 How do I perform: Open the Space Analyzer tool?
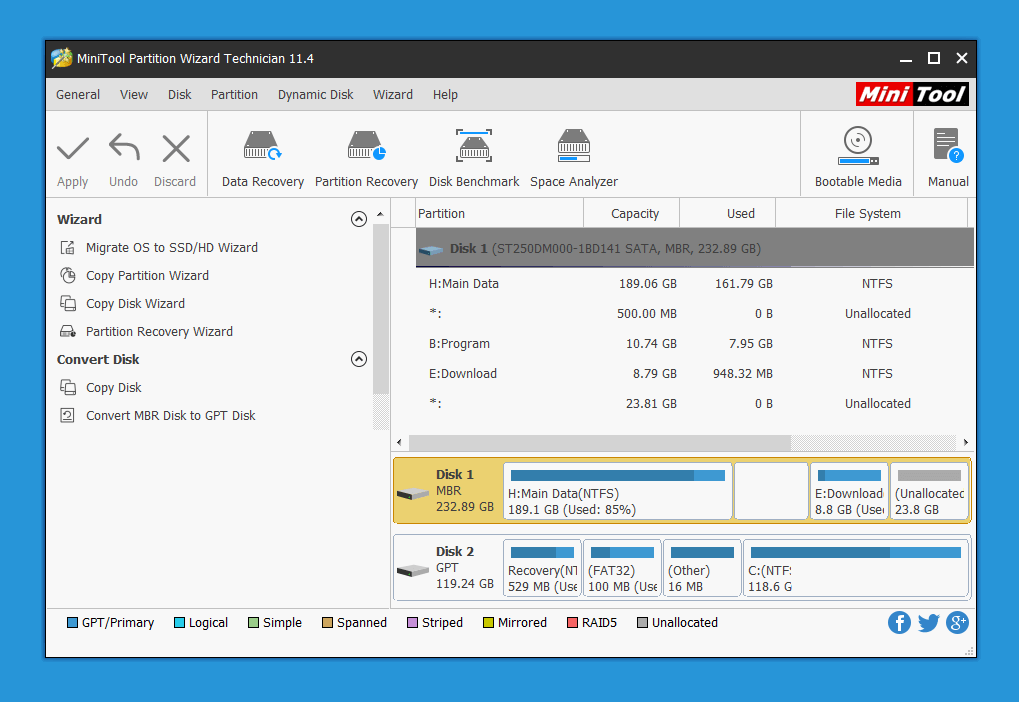[x=574, y=159]
